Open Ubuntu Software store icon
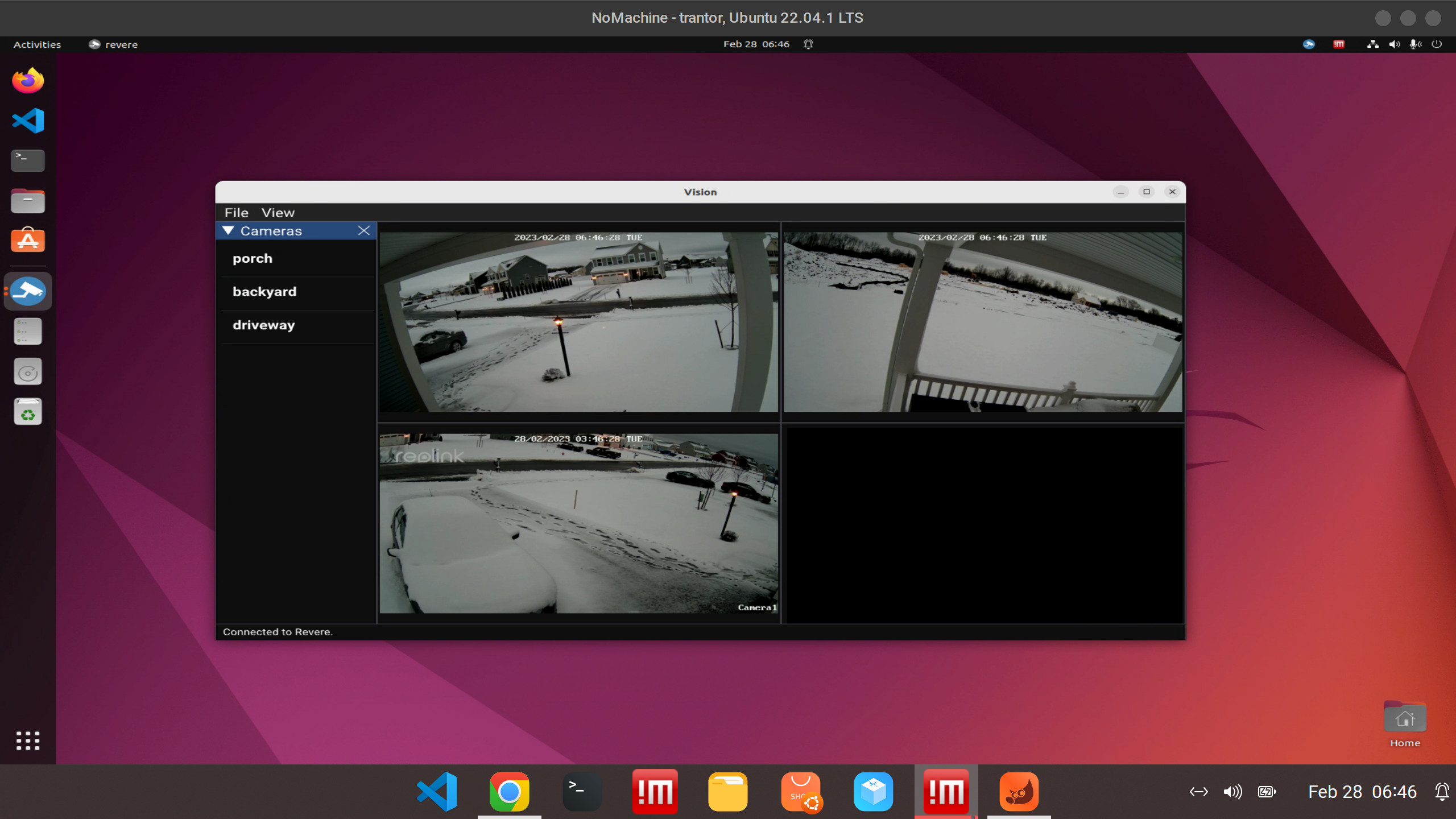 tap(28, 241)
